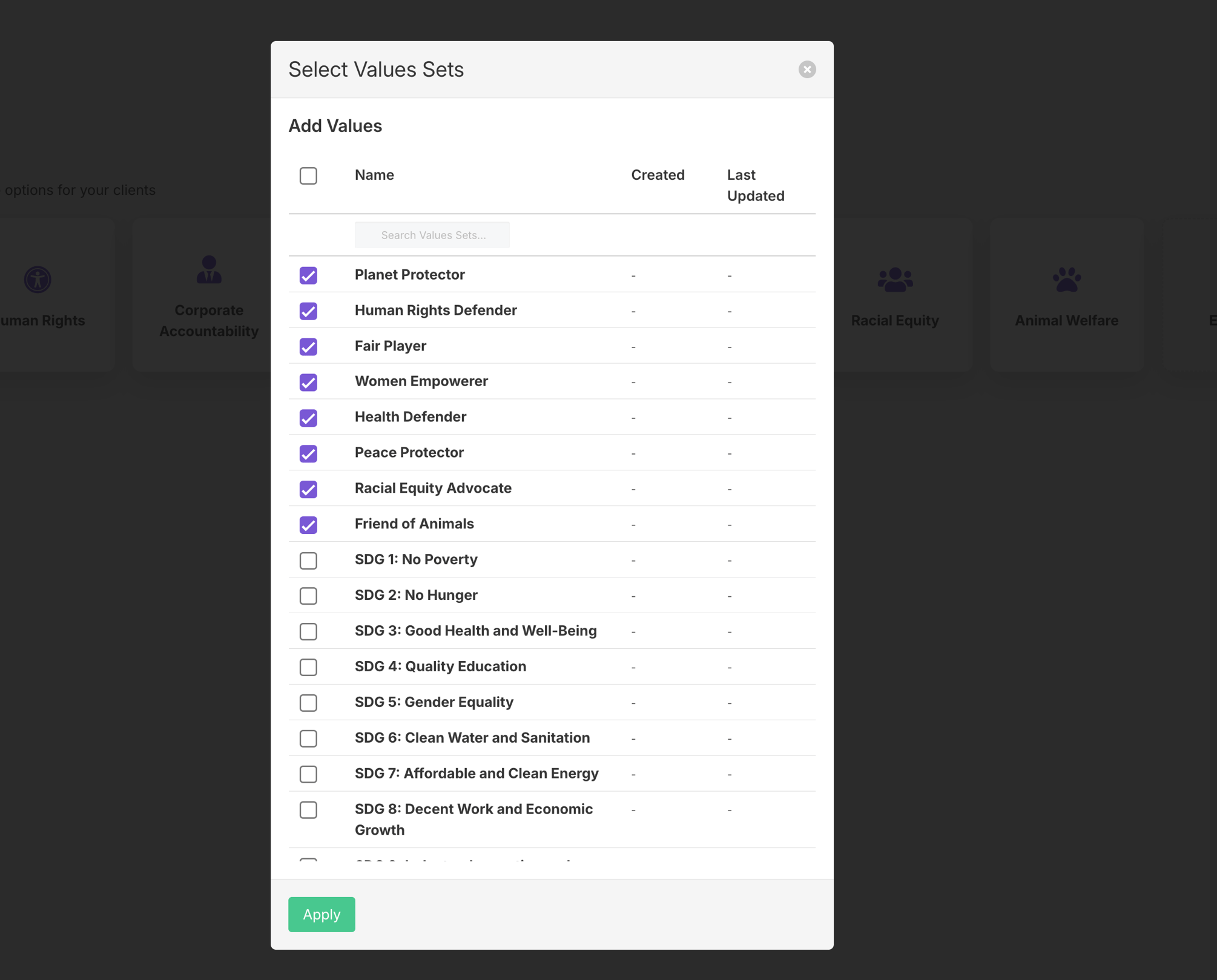Sort by the Created column header
Viewport: 1217px width, 980px height.
point(658,175)
